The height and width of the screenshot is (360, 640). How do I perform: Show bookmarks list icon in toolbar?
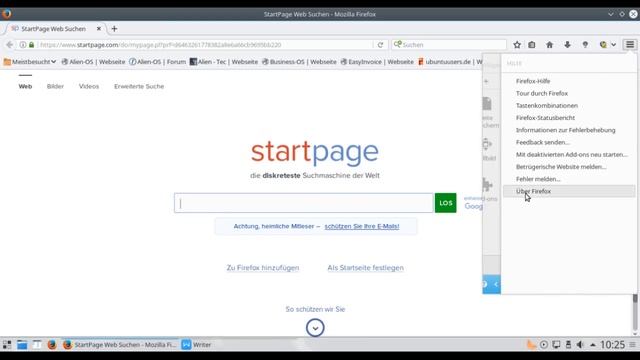click(x=531, y=44)
